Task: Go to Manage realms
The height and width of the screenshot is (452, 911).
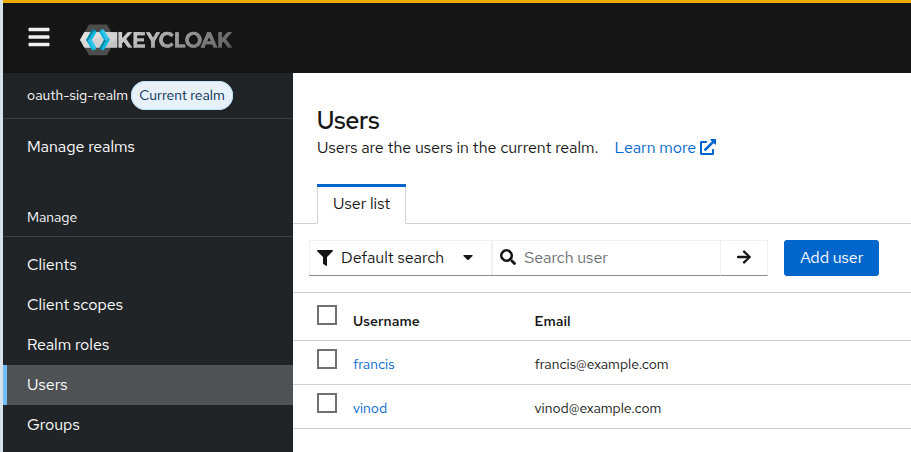Action: (81, 147)
